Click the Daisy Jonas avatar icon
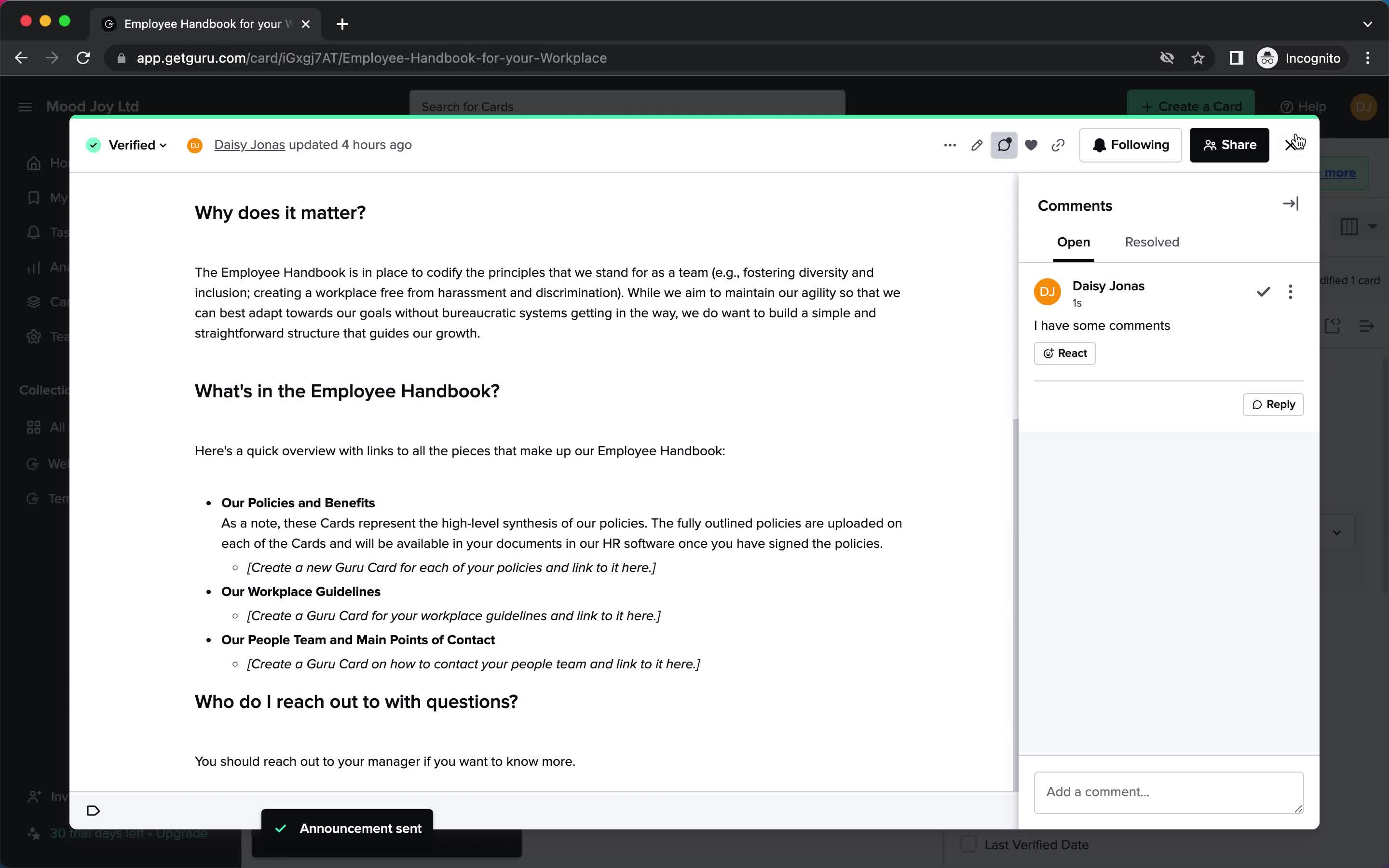The image size is (1389, 868). point(1047,291)
